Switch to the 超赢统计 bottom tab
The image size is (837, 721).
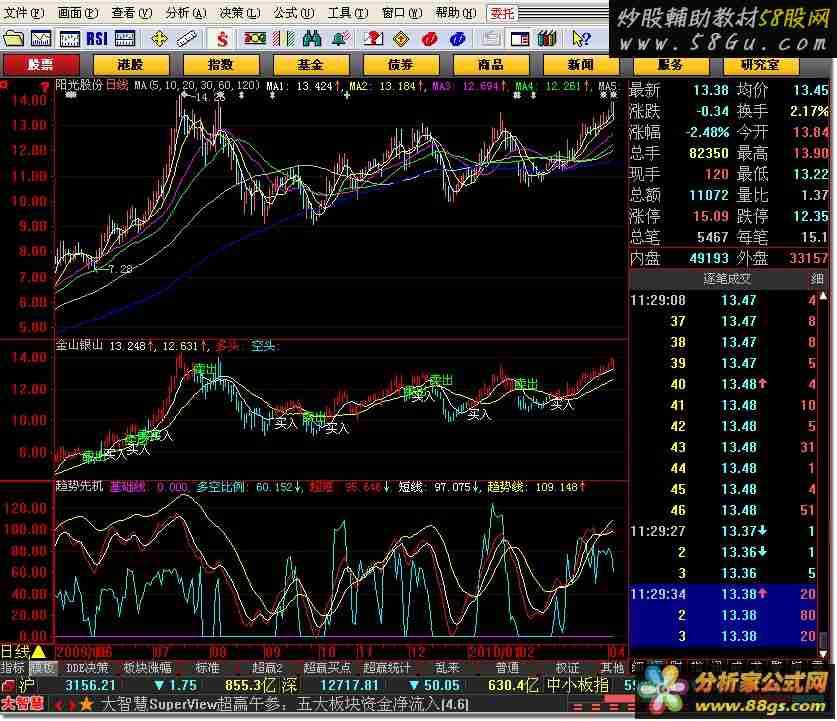386,667
